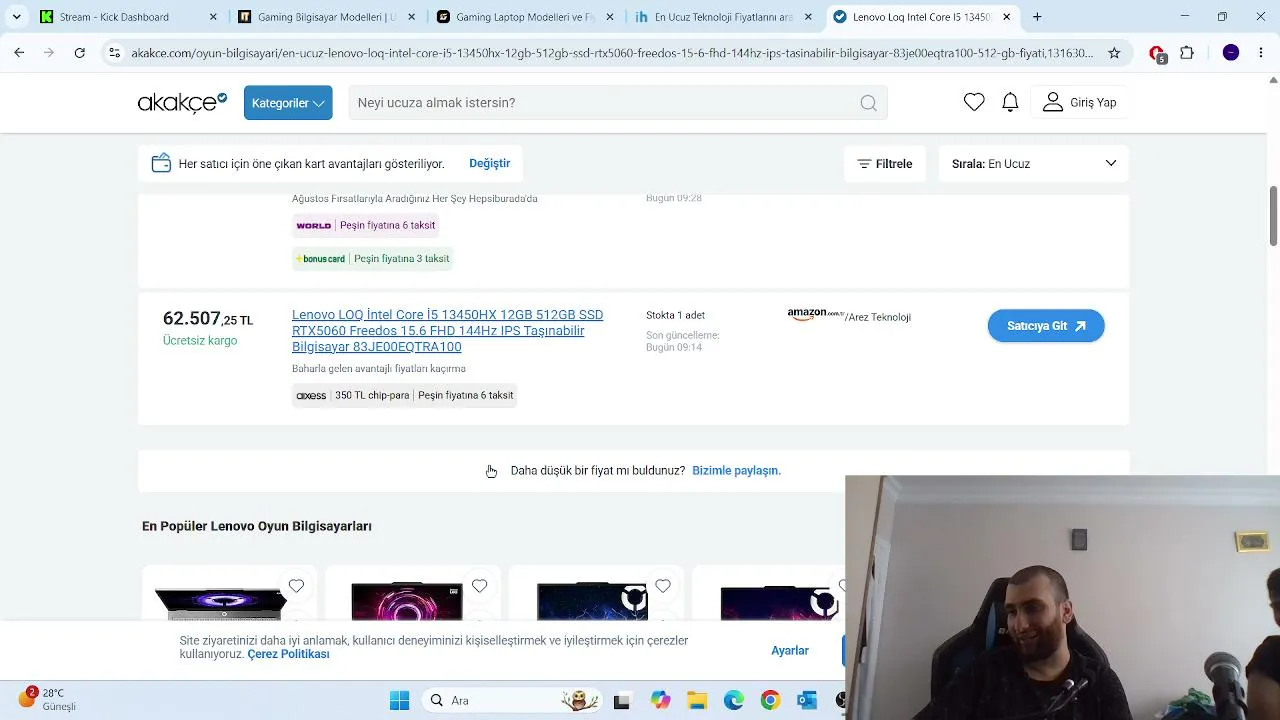This screenshot has height=720, width=1280.
Task: Click the browser address bar URL
Action: tap(612, 53)
